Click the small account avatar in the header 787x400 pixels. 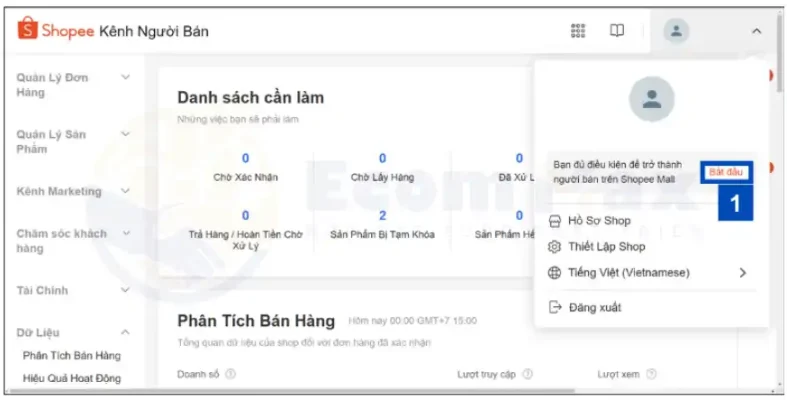676,31
